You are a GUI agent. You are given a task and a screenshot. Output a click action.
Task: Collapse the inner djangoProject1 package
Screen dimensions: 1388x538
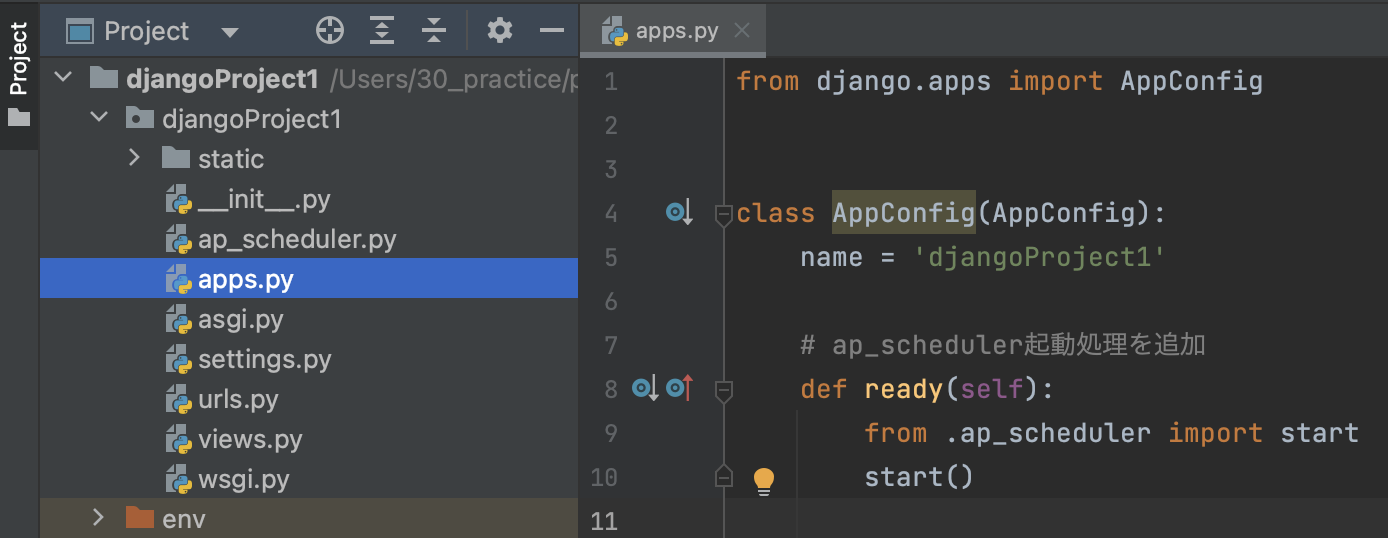[99, 118]
